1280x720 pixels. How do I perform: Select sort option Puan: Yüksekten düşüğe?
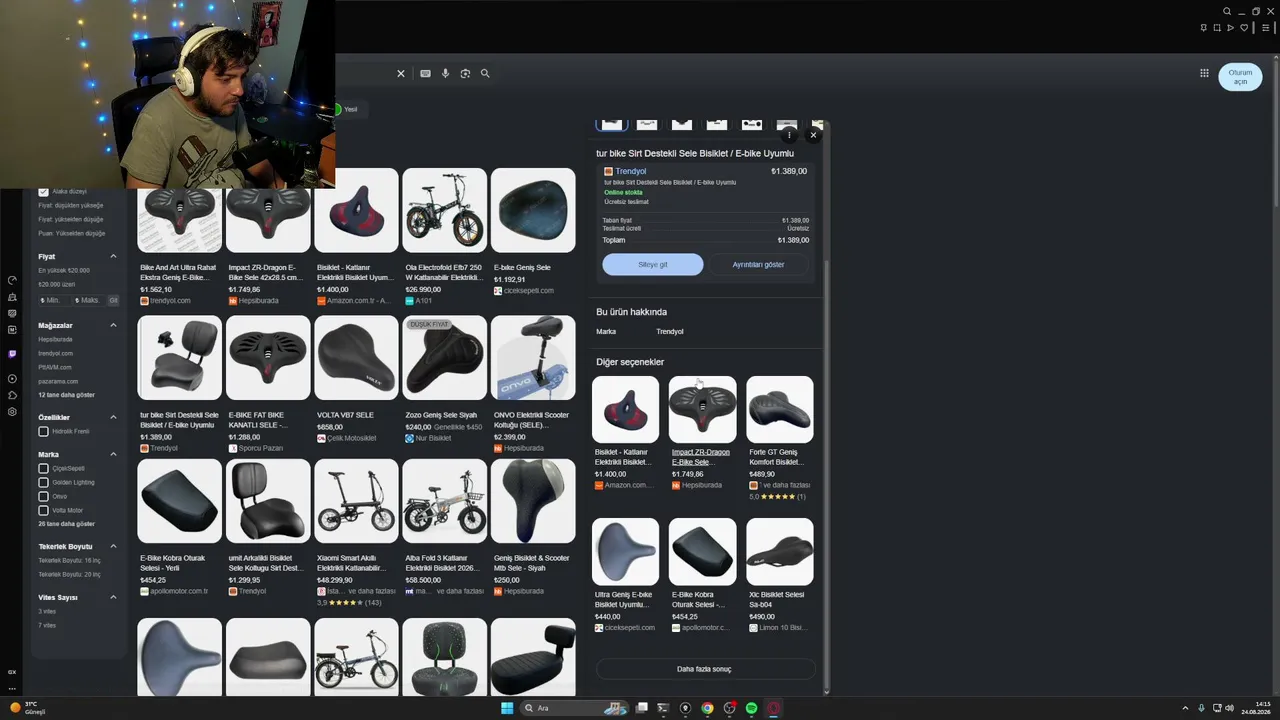[x=72, y=233]
